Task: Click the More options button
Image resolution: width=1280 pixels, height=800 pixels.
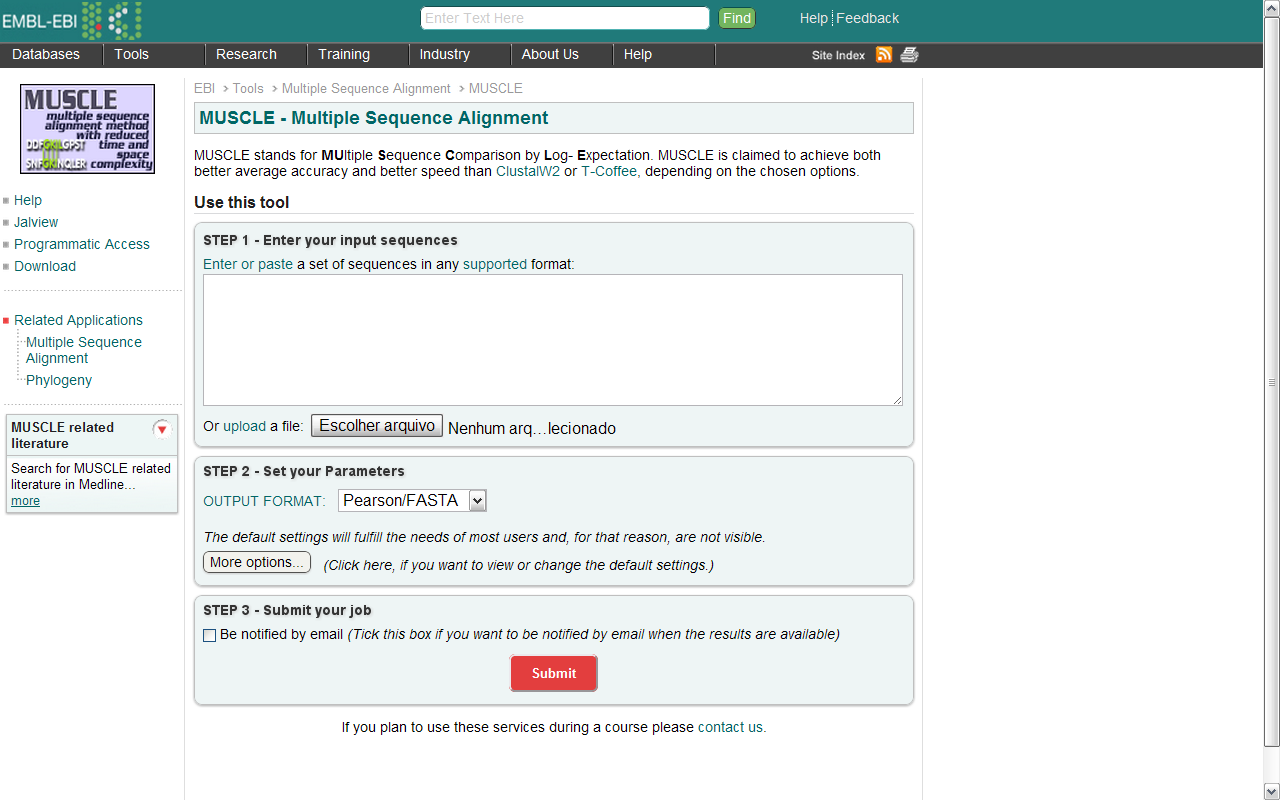Action: click(257, 562)
